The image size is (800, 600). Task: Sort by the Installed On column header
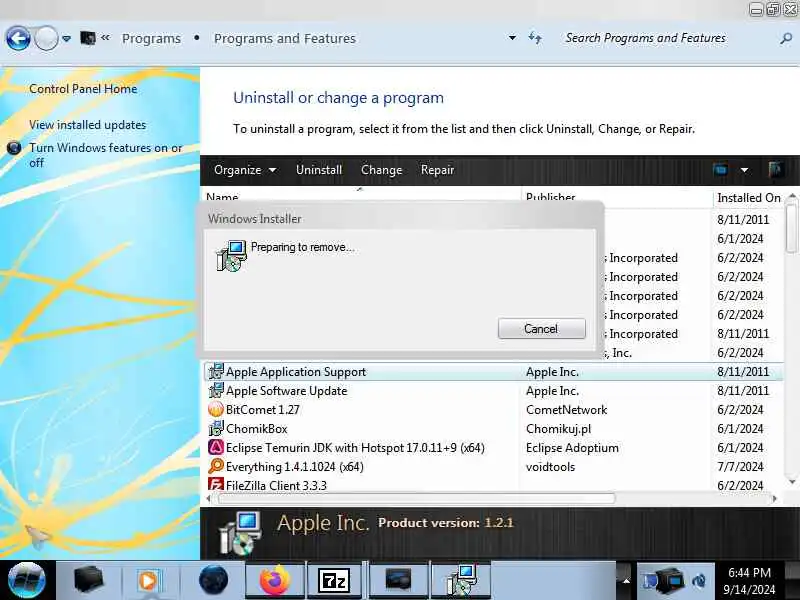coord(748,197)
